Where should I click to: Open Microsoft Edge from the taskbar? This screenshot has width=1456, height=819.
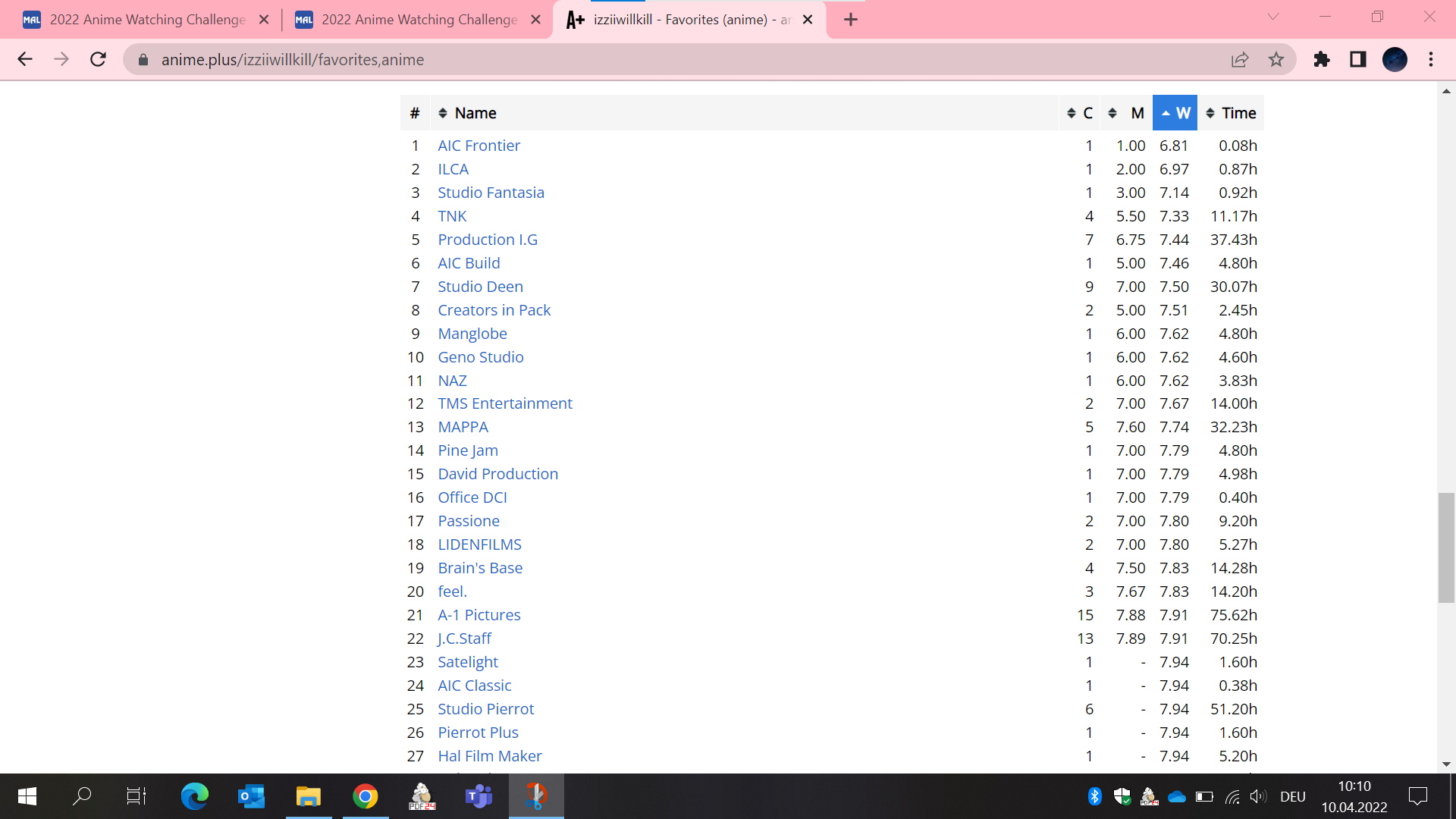pos(194,796)
